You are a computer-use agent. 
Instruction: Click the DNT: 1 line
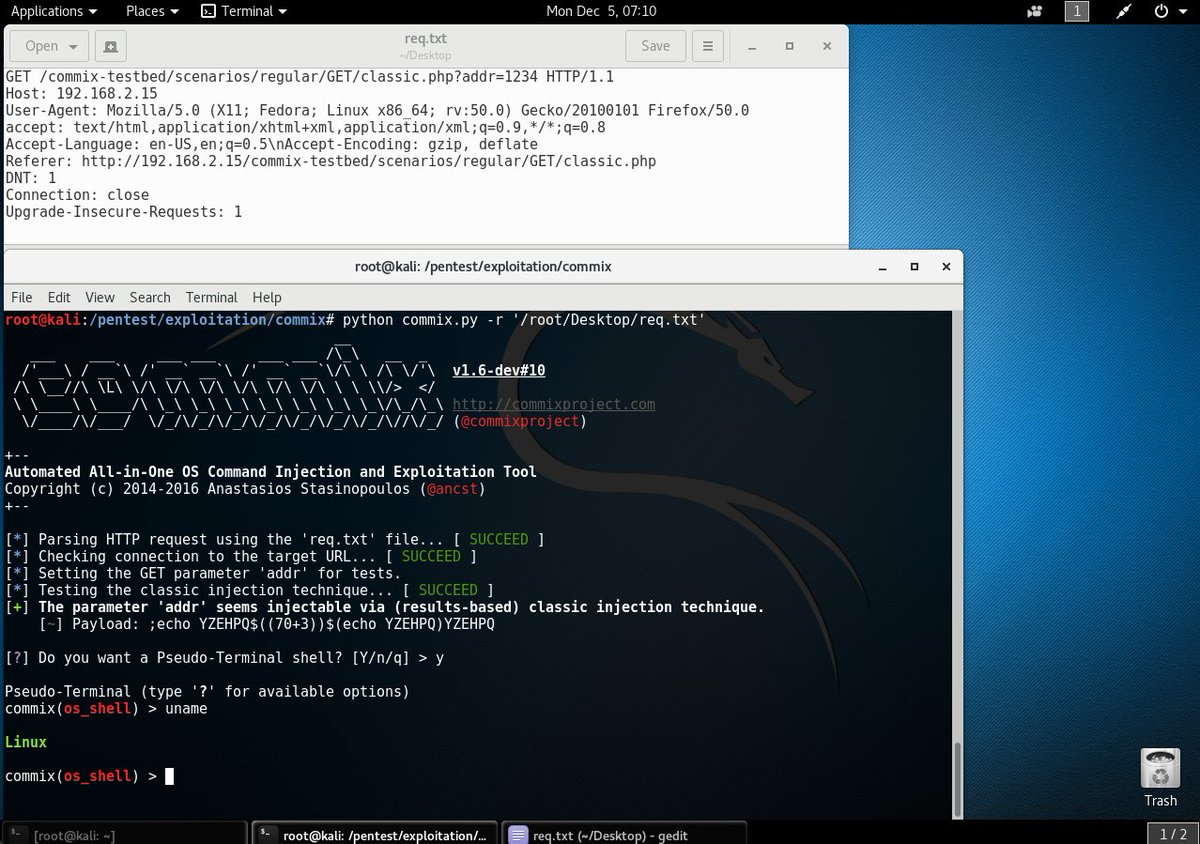coord(31,178)
